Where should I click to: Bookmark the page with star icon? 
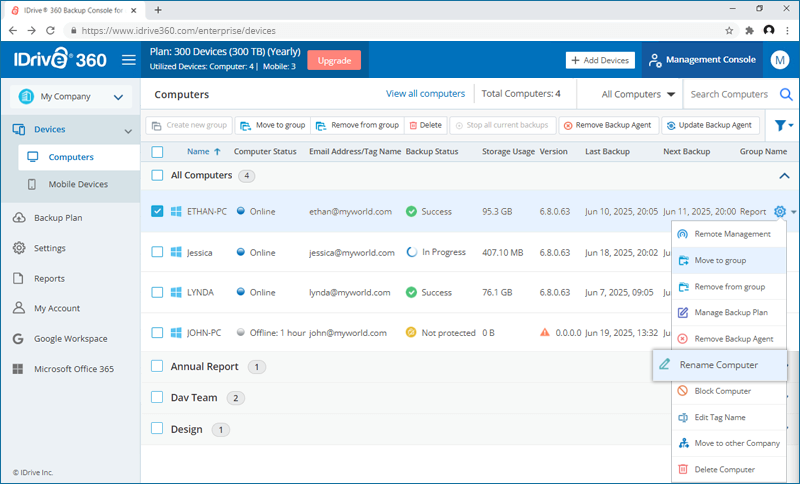(x=729, y=31)
